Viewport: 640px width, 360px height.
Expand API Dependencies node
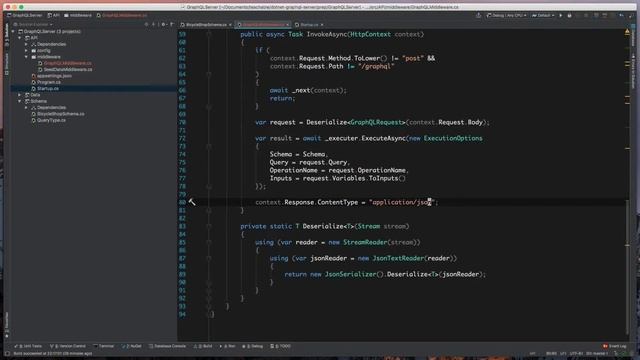26,44
